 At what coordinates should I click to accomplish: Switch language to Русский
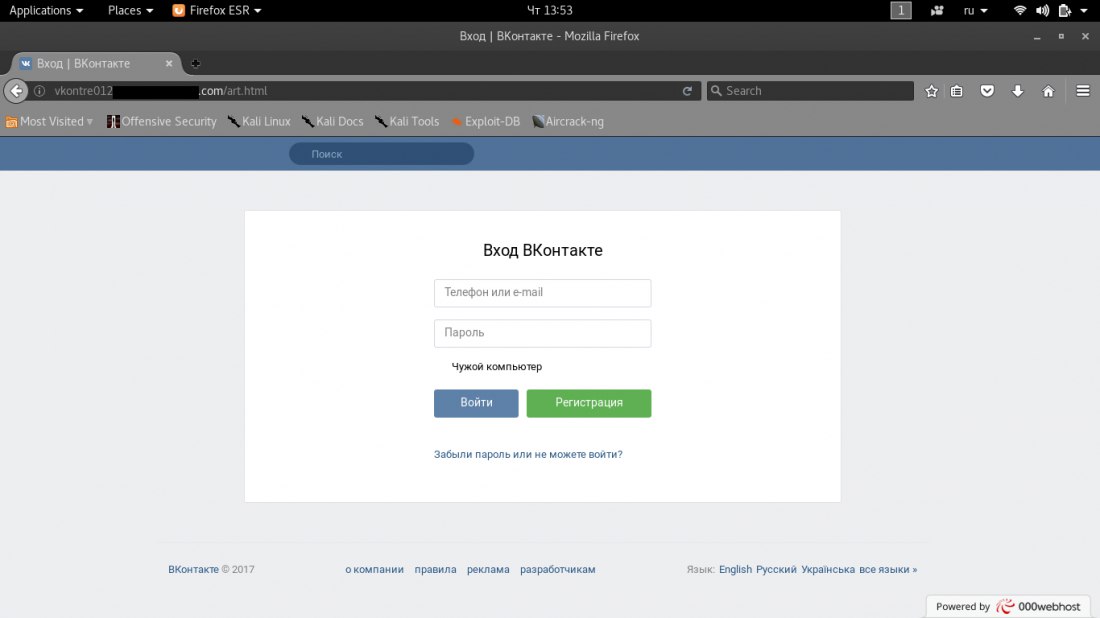click(x=776, y=570)
